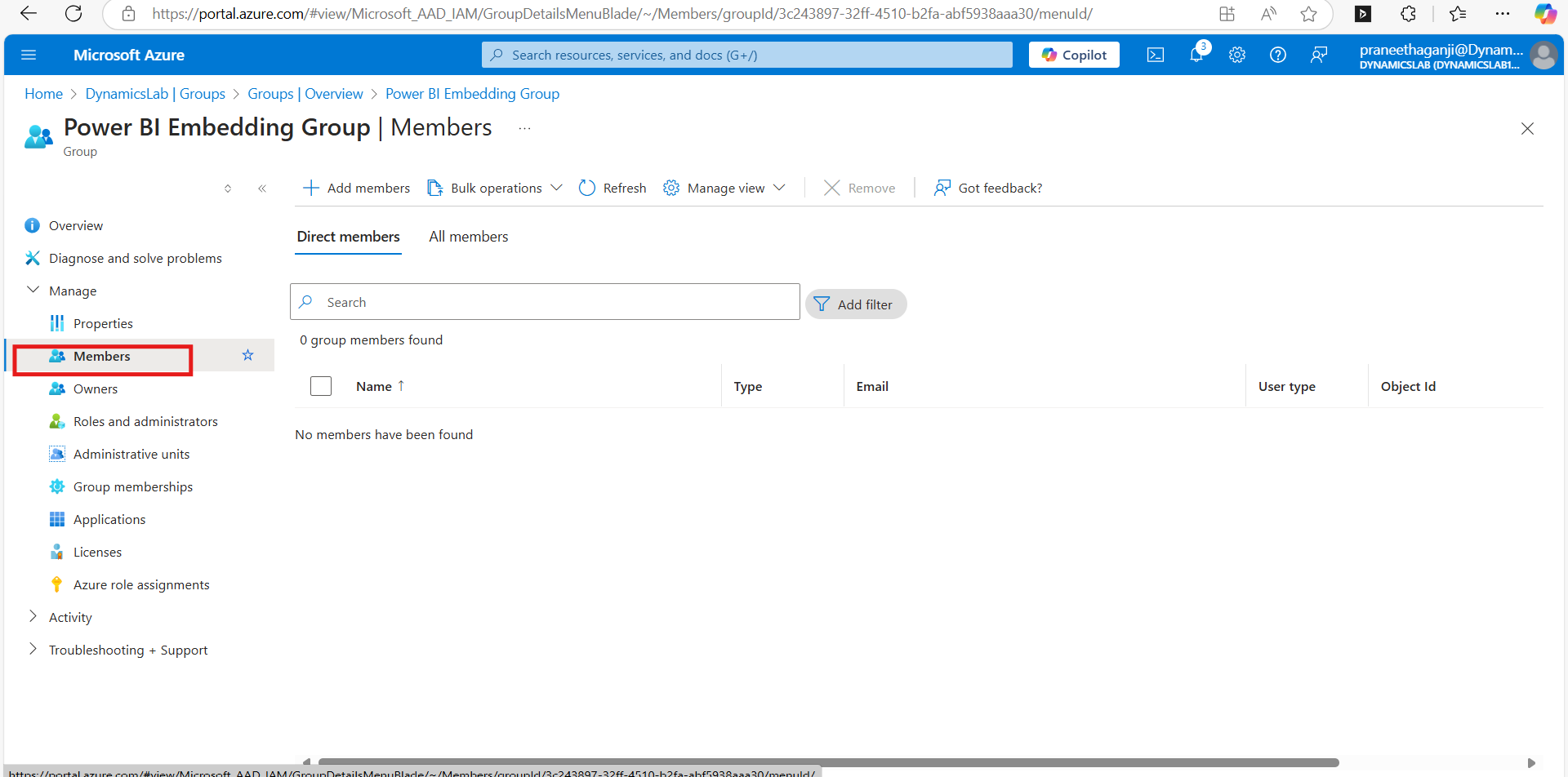Open Bulk operations dropdown
This screenshot has height=777, width=1568.
pyautogui.click(x=495, y=188)
